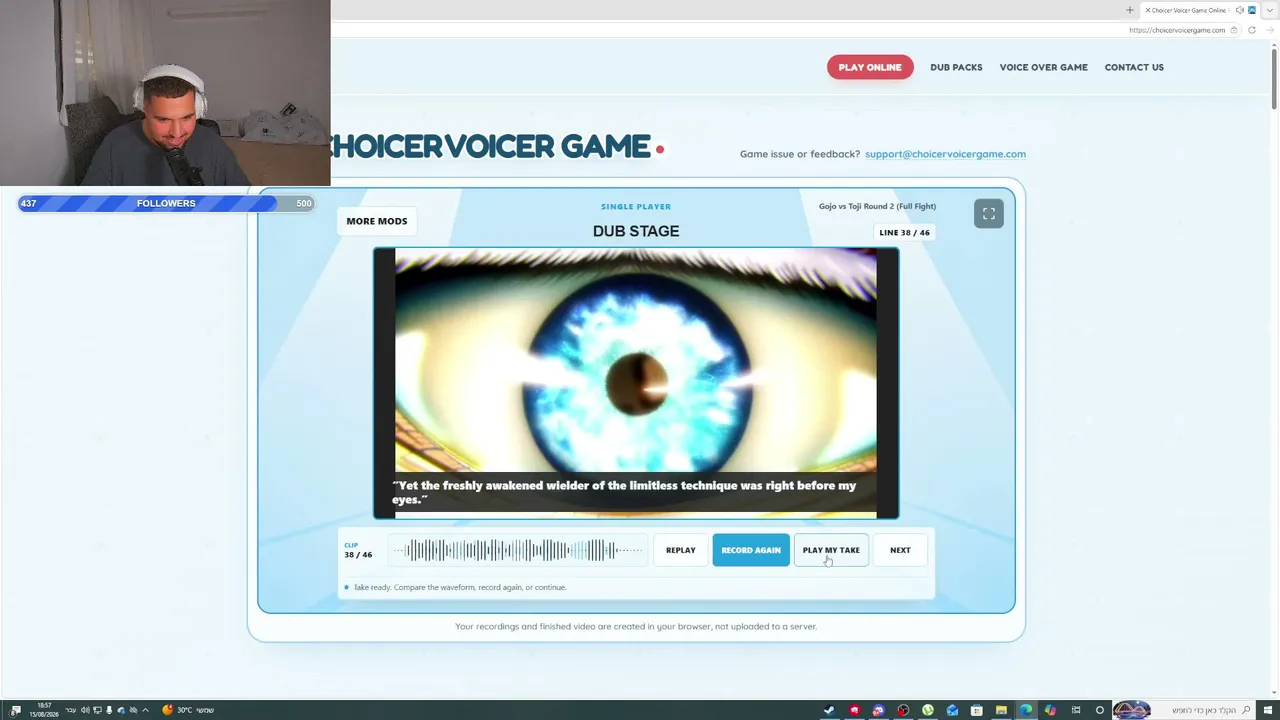Open the Mail app on the taskbar
This screenshot has height=720, width=1280.
[x=952, y=710]
